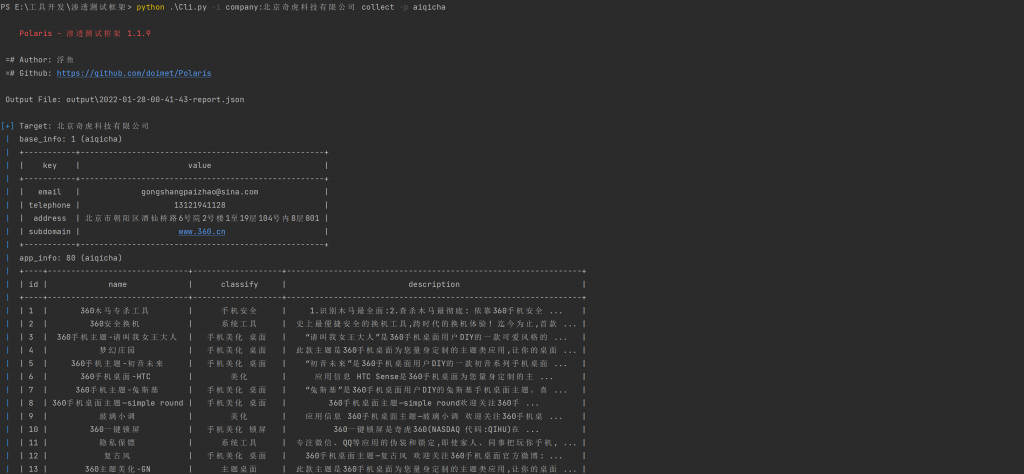
Task: Click app name '360手机主题-初音未来'
Action: pyautogui.click(x=117, y=363)
